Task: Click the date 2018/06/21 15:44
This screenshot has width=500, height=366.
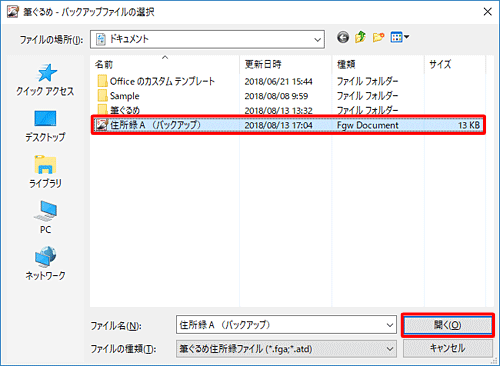Action: click(279, 81)
